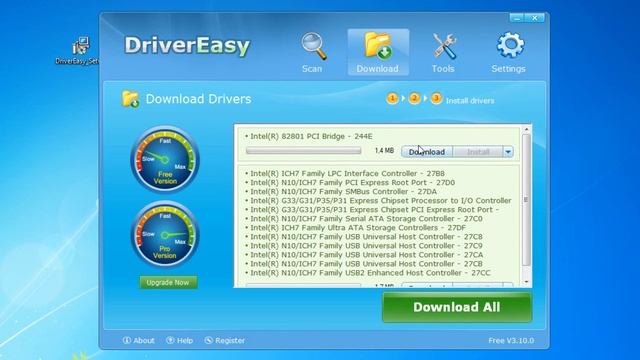Select 'Express Chipset PCI Express Root Port' row

click(x=372, y=209)
